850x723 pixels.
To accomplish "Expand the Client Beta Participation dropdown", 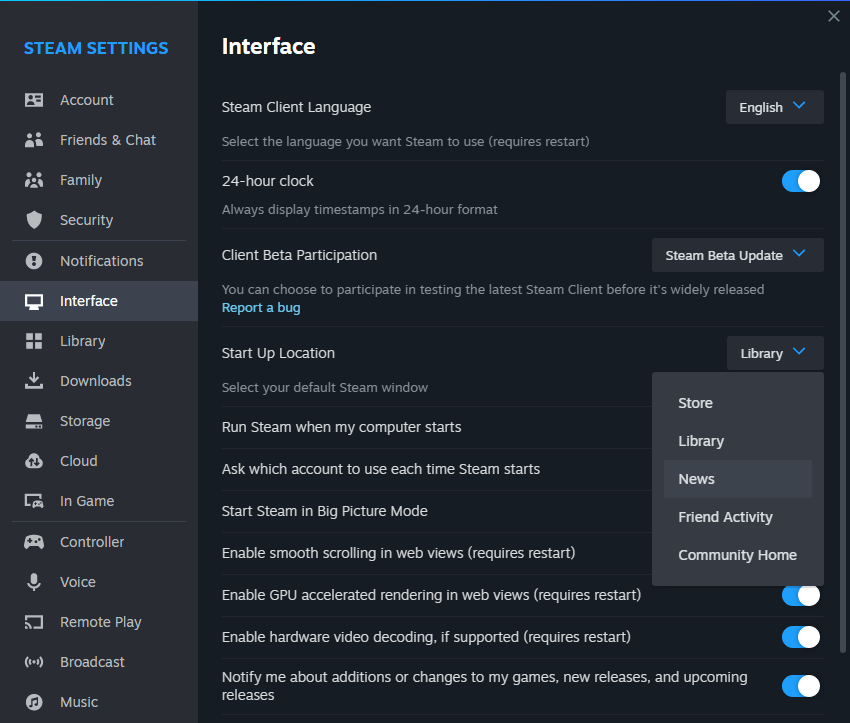I will [737, 255].
